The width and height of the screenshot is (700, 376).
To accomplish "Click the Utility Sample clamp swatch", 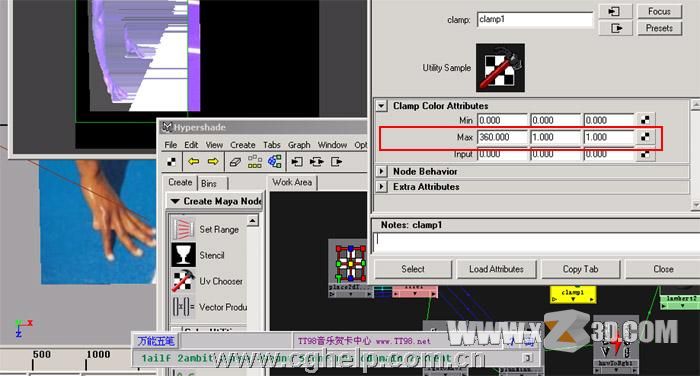I will 500,68.
